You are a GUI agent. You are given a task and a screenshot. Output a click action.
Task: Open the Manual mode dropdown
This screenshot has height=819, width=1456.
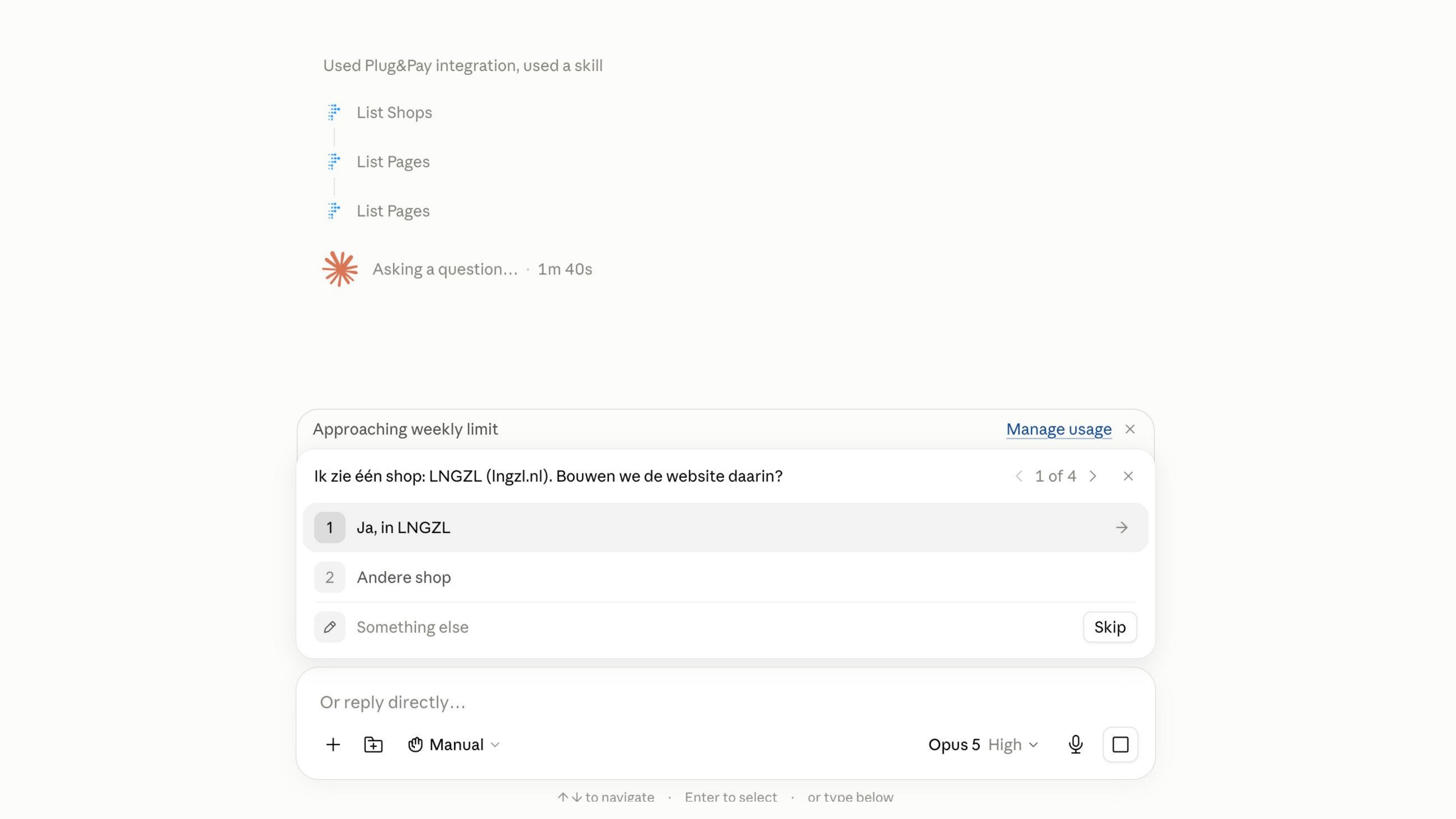click(454, 745)
